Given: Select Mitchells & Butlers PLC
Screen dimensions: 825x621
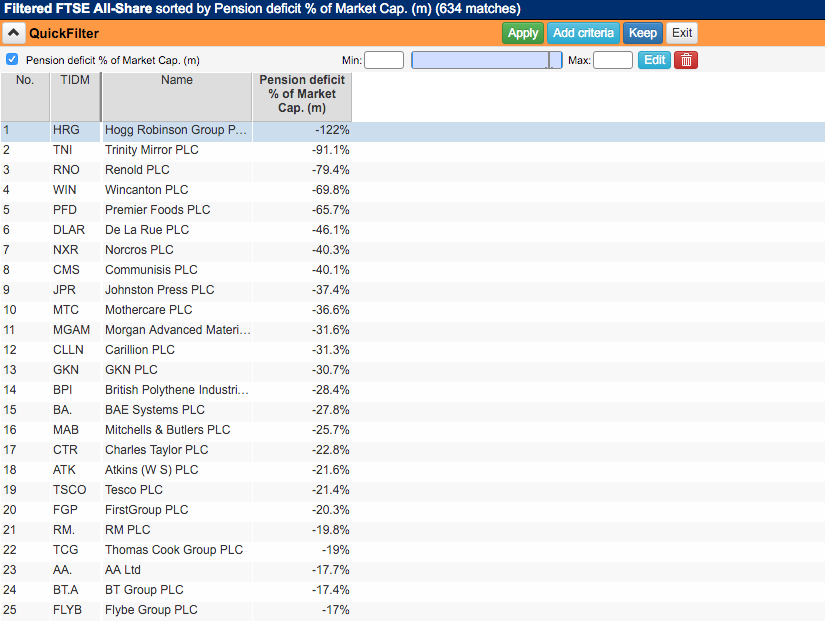Looking at the screenshot, I should pyautogui.click(x=167, y=430).
